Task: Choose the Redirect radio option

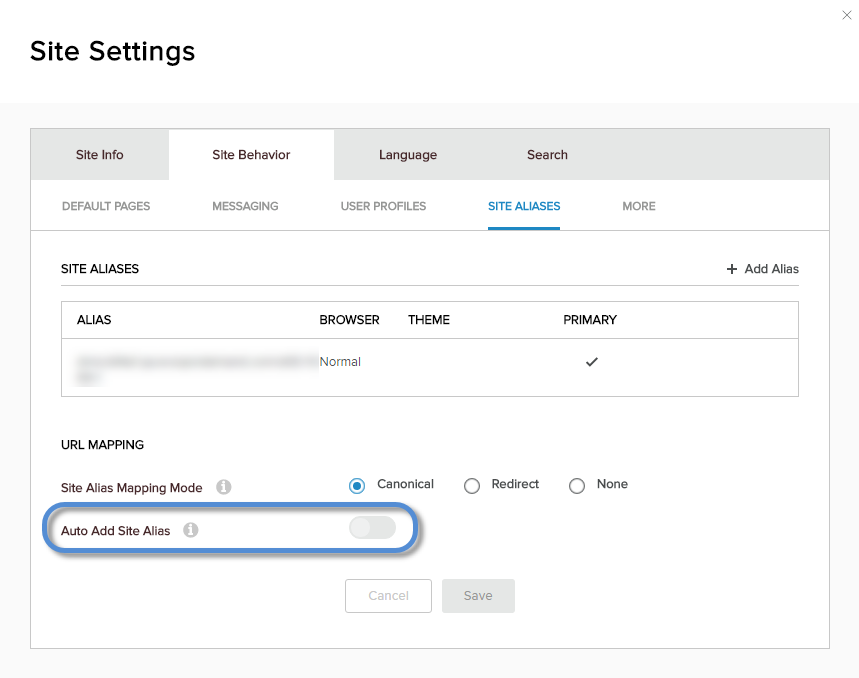Action: tap(472, 486)
